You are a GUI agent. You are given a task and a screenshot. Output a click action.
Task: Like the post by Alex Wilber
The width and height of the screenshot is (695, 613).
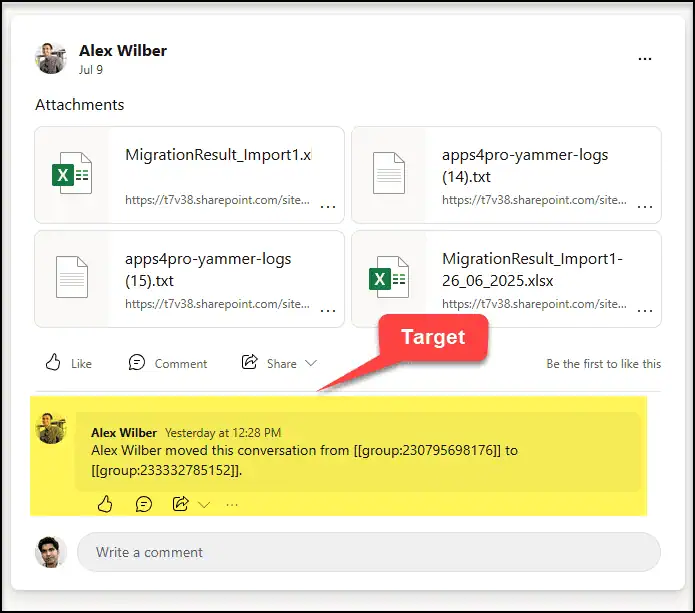click(69, 363)
